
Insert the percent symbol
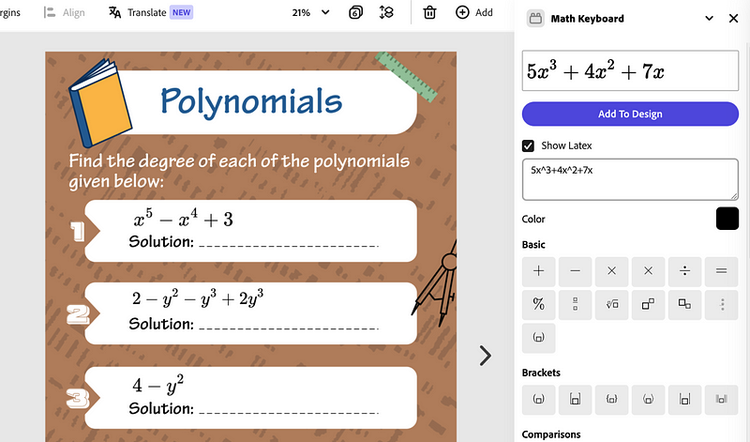click(538, 304)
